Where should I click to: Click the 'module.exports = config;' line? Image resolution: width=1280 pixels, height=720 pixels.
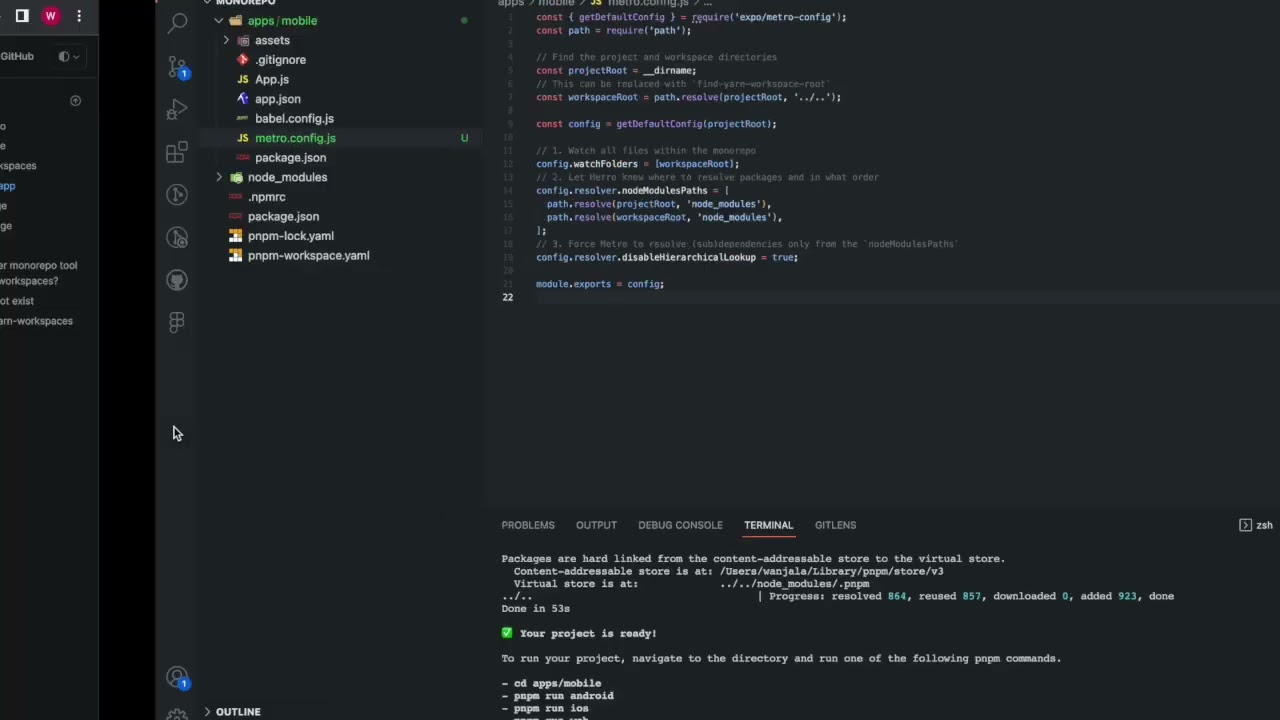[x=600, y=284]
